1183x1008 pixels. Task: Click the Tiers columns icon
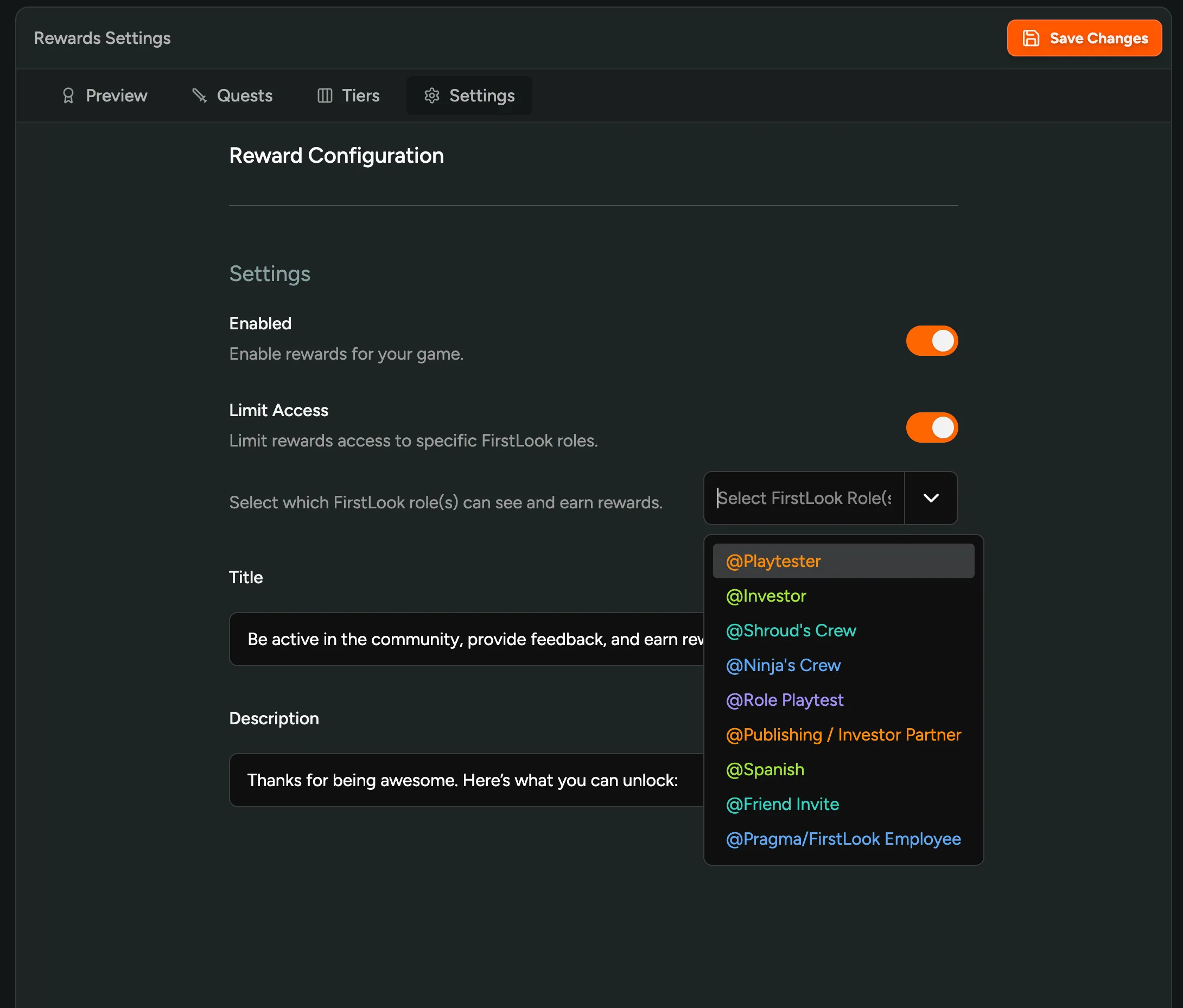click(325, 95)
